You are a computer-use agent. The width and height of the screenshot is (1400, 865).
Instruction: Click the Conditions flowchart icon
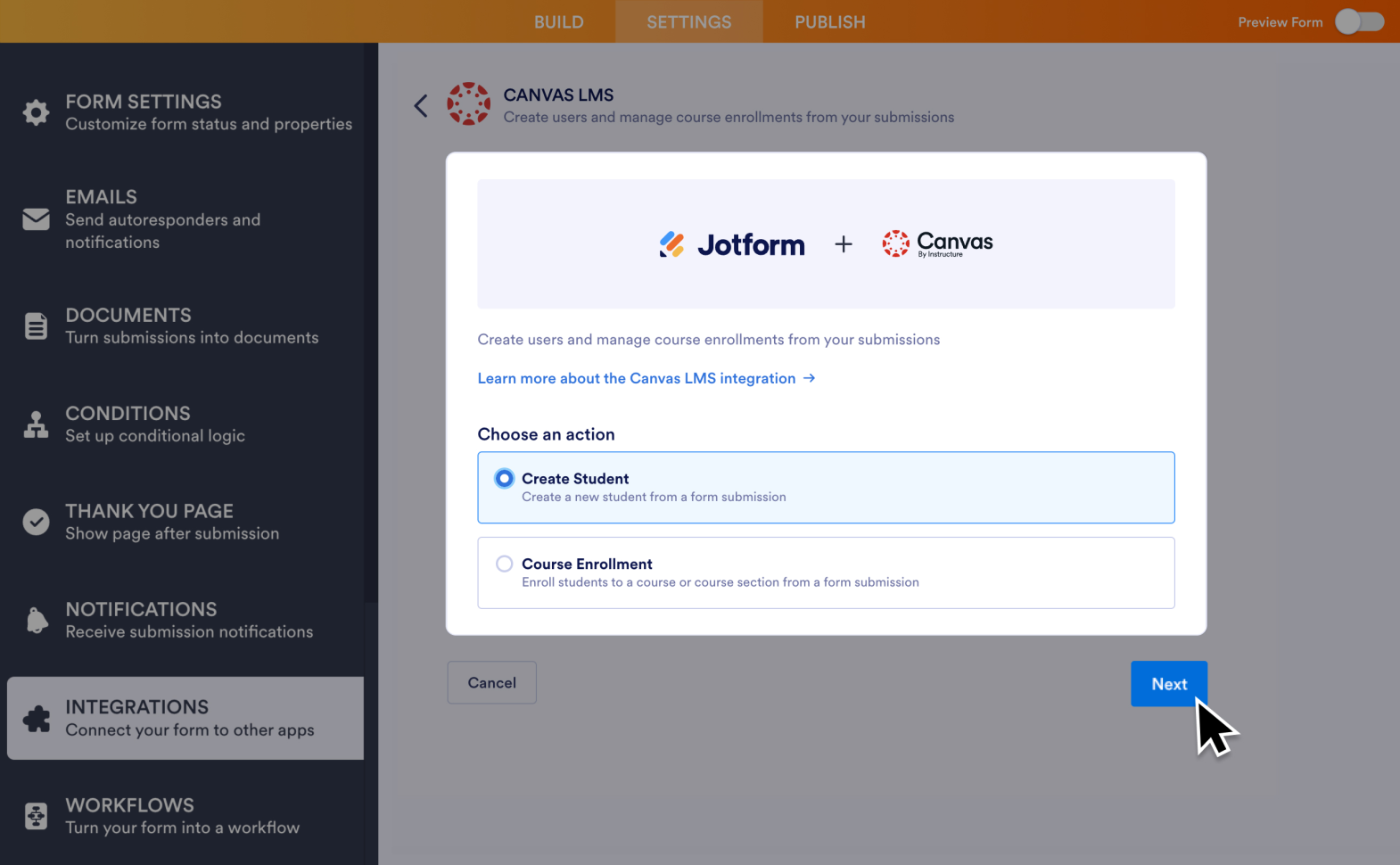[36, 424]
